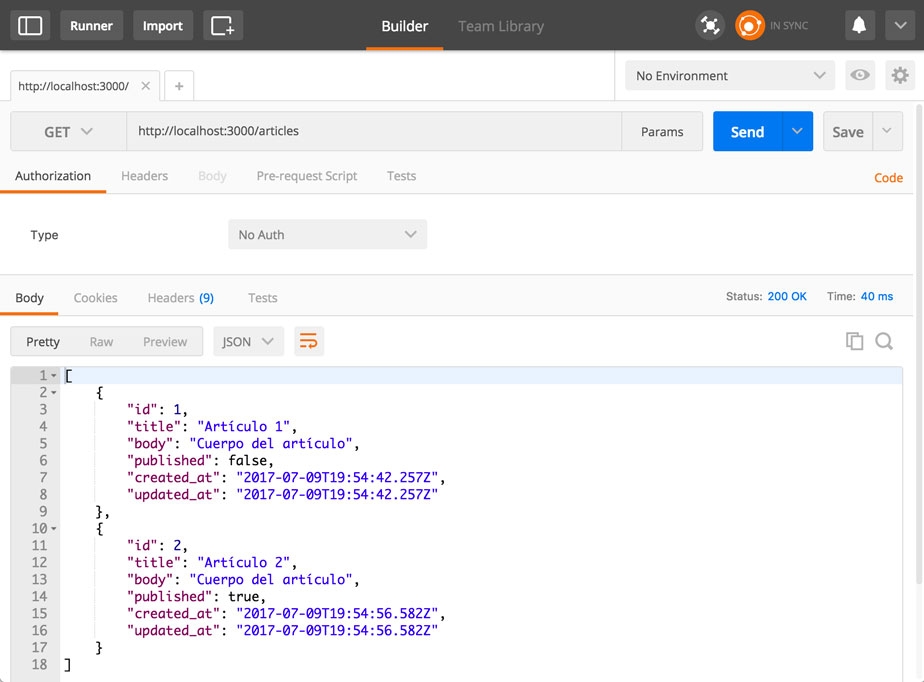The width and height of the screenshot is (924, 682).
Task: Toggle the sidebar panel icon
Action: coord(31,25)
